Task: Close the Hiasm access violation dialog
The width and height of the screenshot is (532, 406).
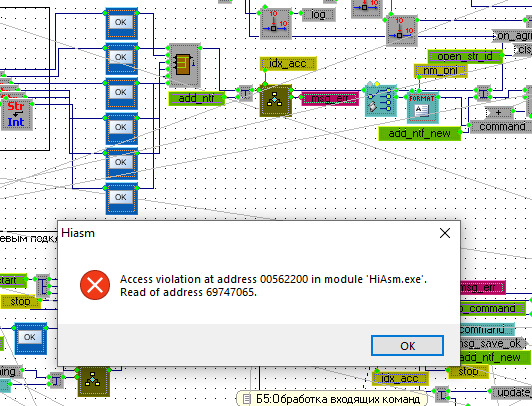Action: coord(445,233)
